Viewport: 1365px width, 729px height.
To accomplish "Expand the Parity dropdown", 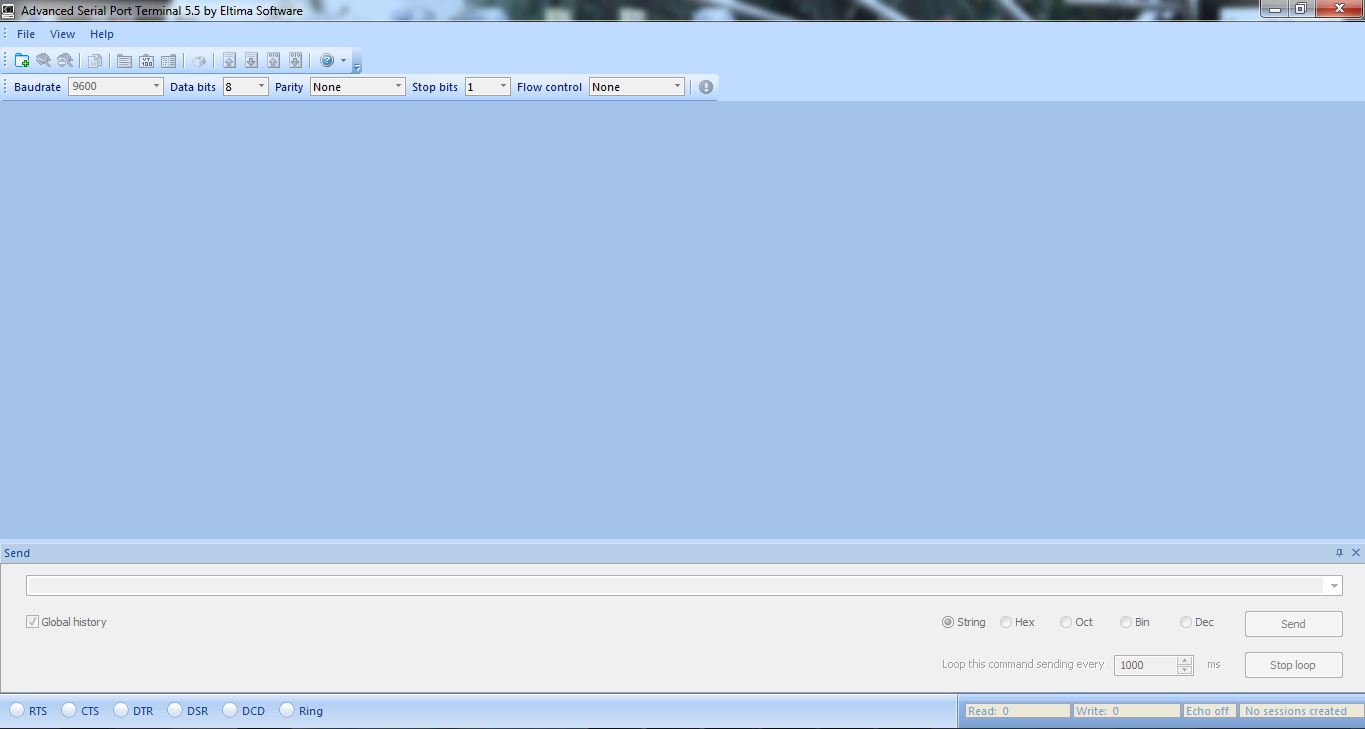I will click(398, 87).
